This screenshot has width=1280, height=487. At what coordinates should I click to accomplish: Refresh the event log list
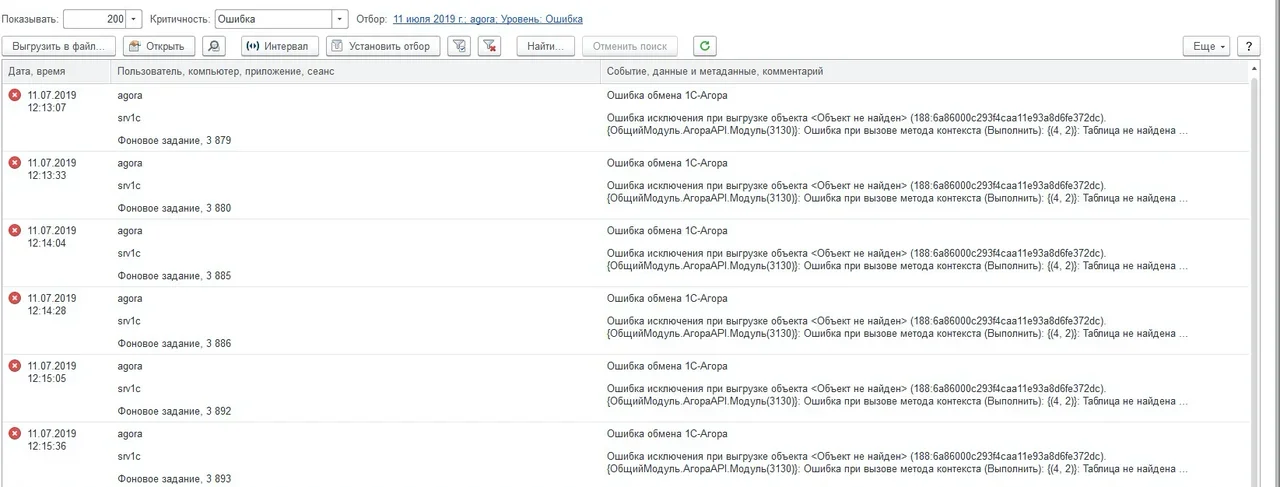tap(706, 46)
